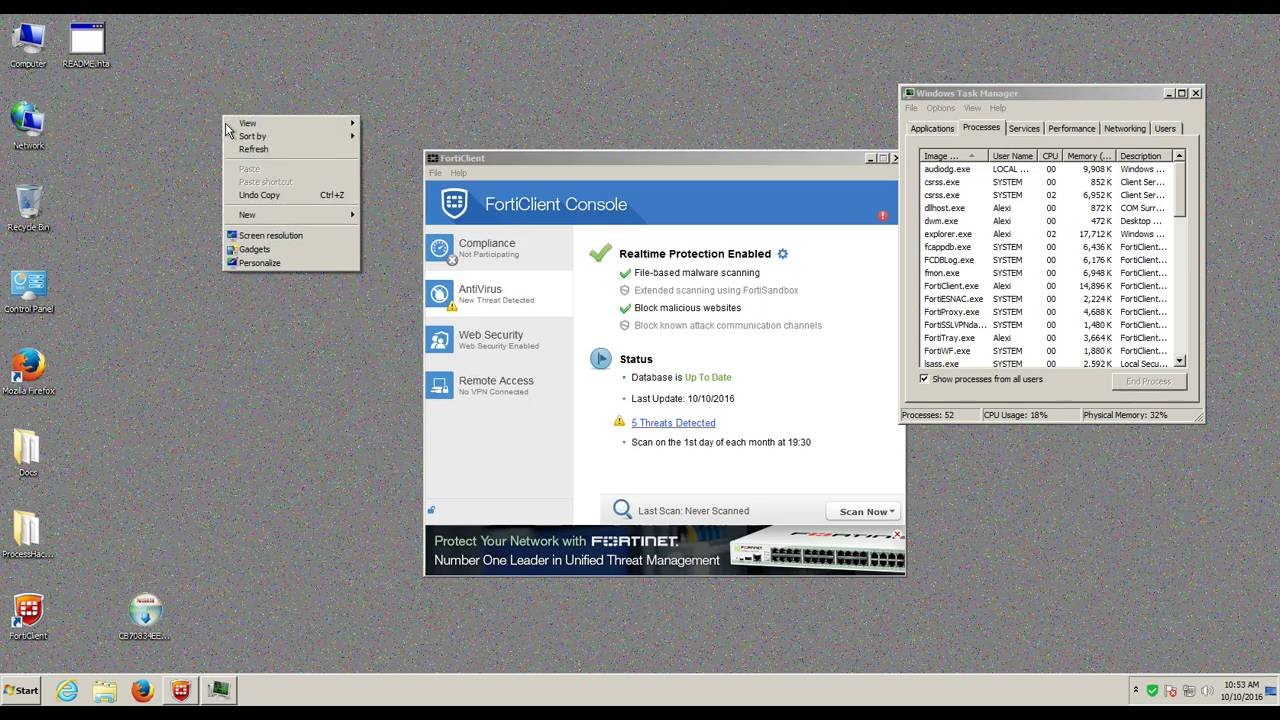Switch to FortiClient via taskbar button

click(x=180, y=690)
